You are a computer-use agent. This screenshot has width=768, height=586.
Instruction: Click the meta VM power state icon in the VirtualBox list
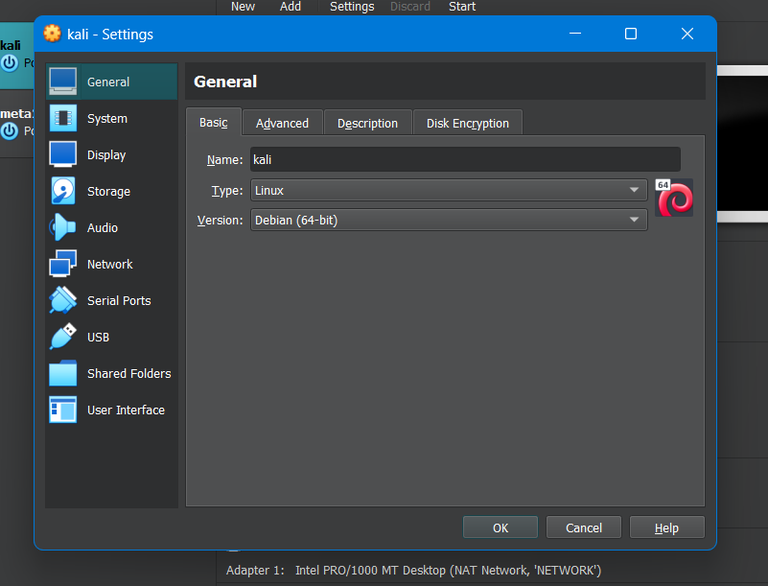(9, 131)
